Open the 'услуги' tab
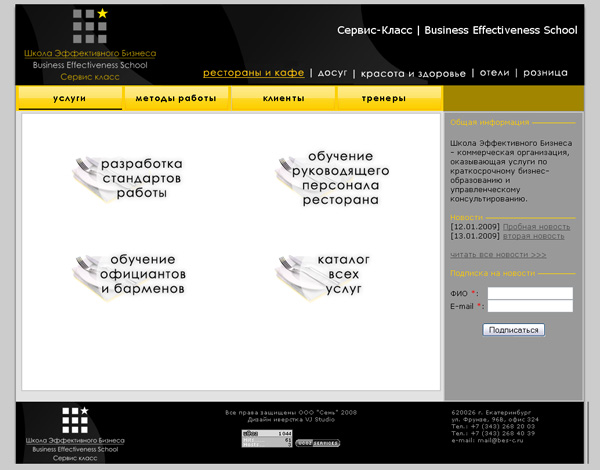 70,98
